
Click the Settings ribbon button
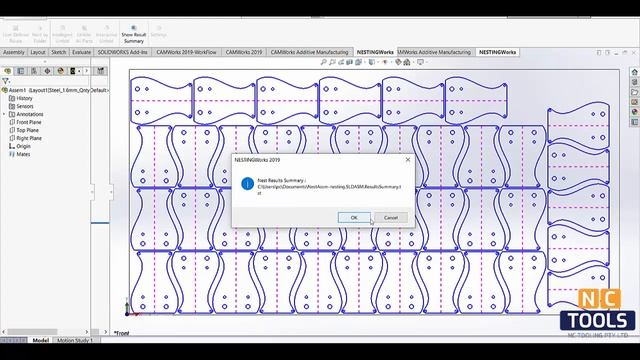point(158,31)
